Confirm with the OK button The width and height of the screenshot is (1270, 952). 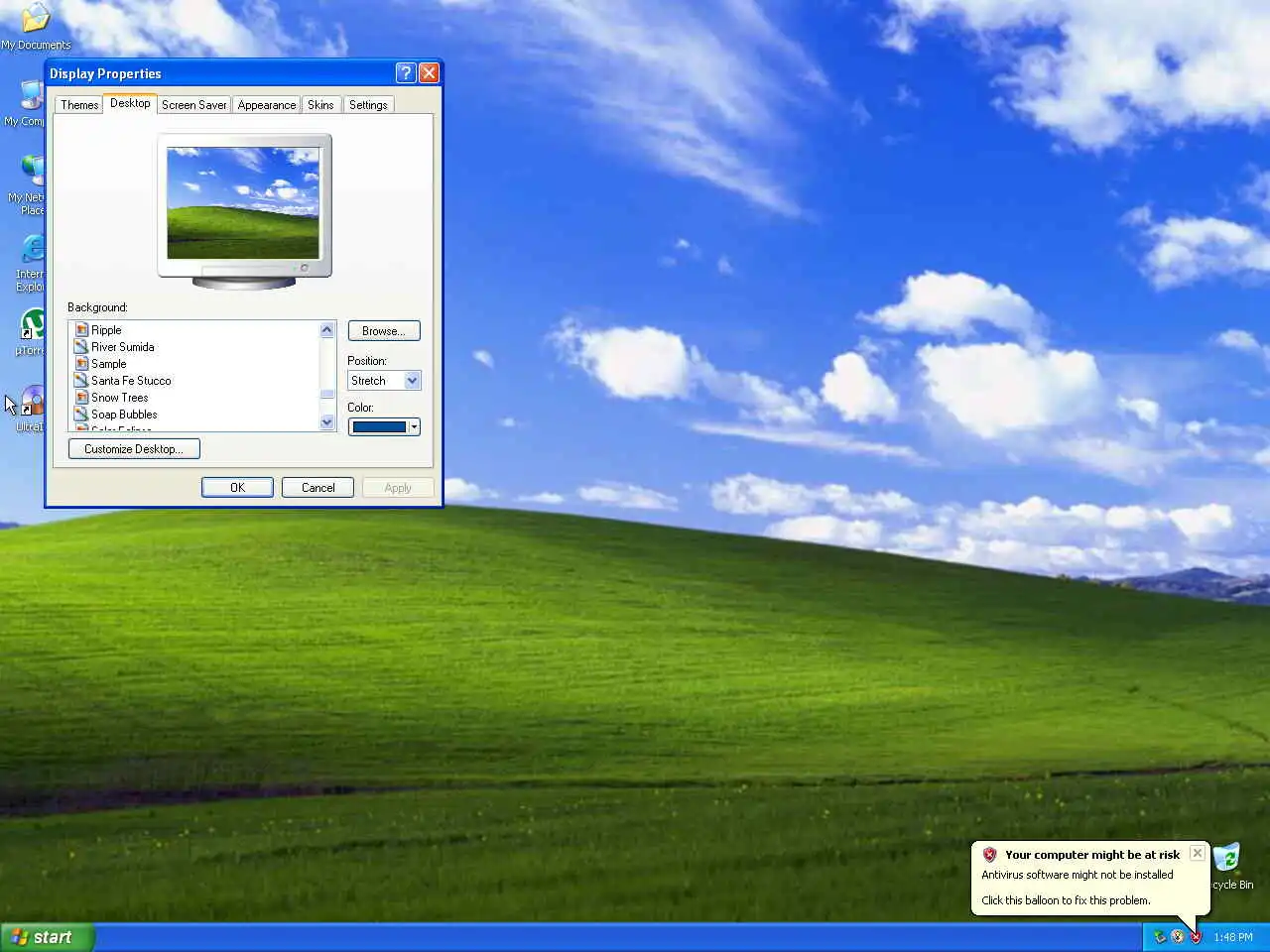click(237, 488)
